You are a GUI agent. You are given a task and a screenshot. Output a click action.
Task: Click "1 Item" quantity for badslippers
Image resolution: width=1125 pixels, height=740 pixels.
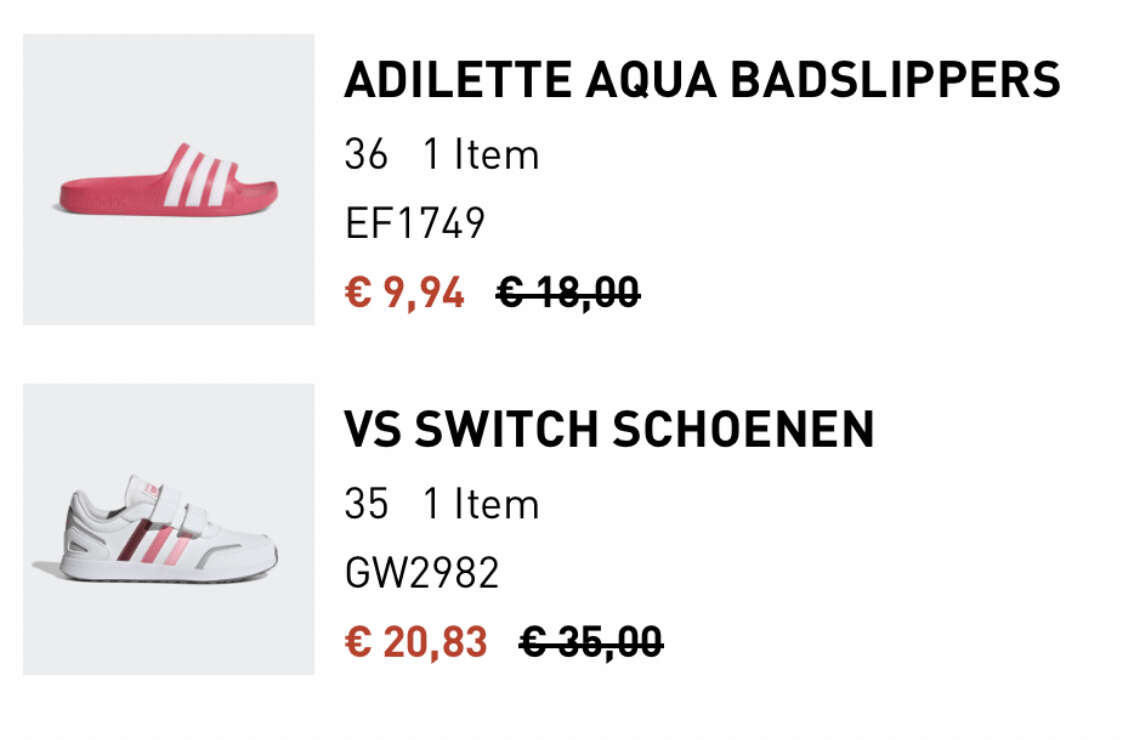pos(481,154)
